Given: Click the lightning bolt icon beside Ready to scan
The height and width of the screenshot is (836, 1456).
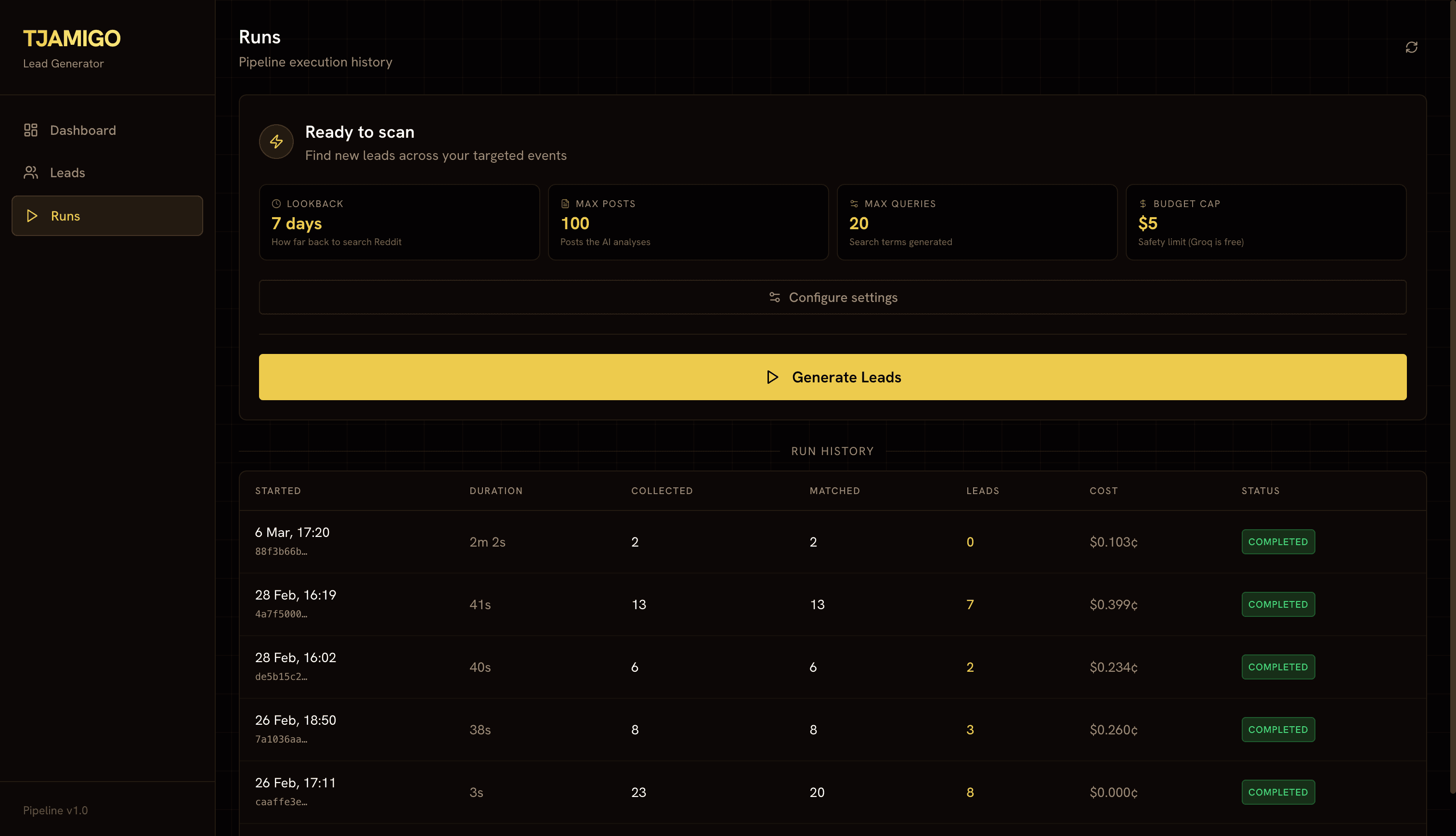Looking at the screenshot, I should [x=276, y=141].
